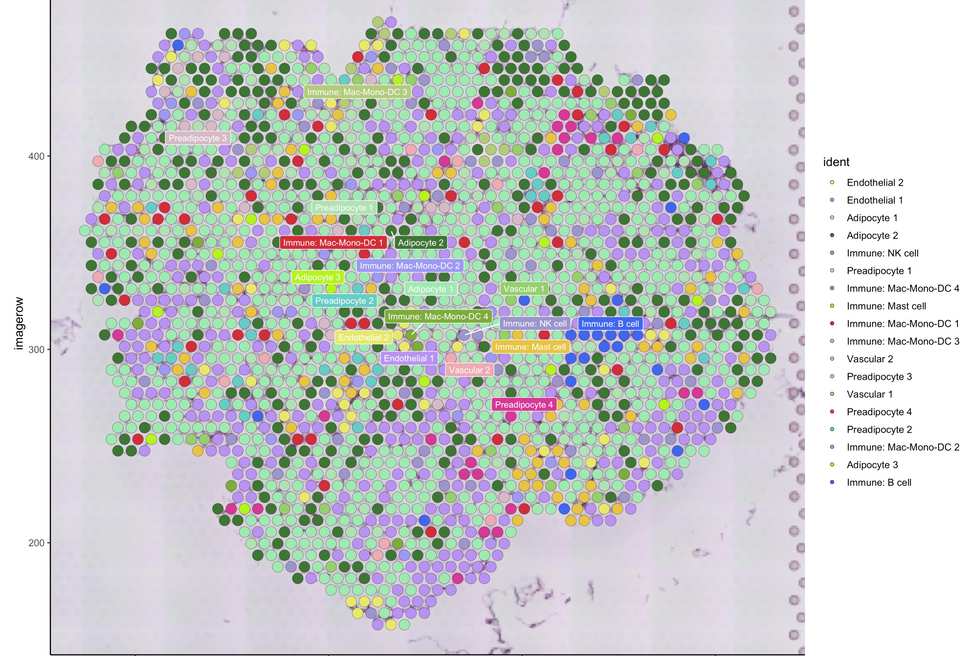Viewport: 980px width, 656px height.
Task: Click the orange legend dot for Immune: Mast cell
Action: pyautogui.click(x=832, y=306)
